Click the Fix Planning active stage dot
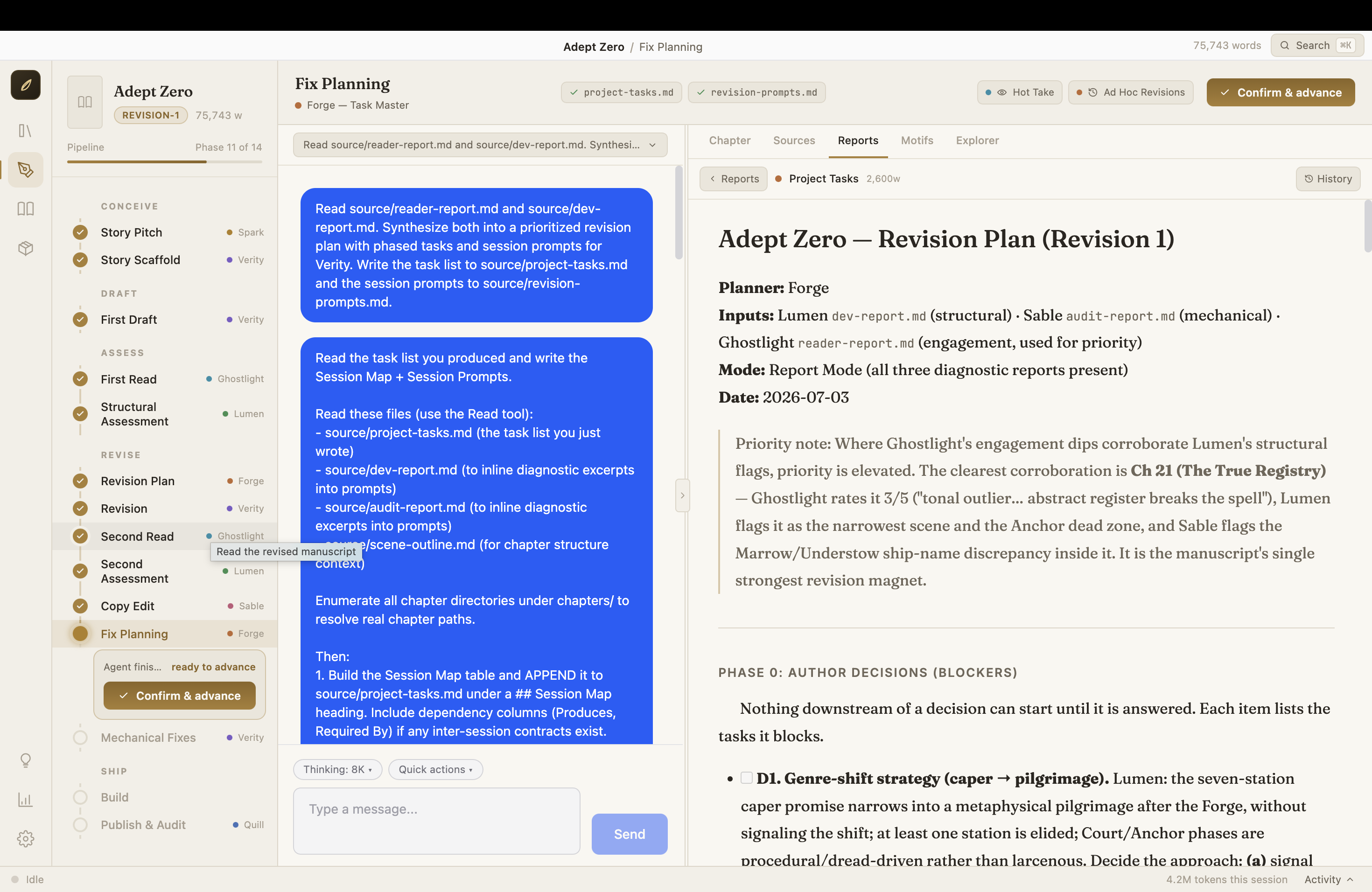This screenshot has height=892, width=1372. coord(80,634)
